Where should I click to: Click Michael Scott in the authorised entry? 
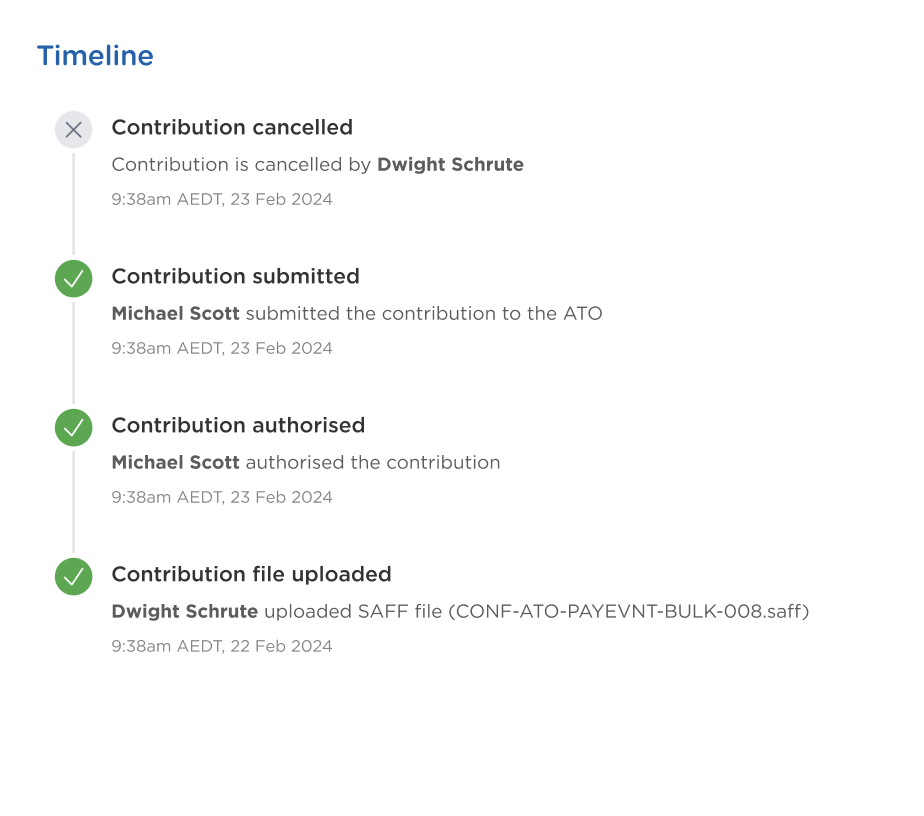click(176, 462)
